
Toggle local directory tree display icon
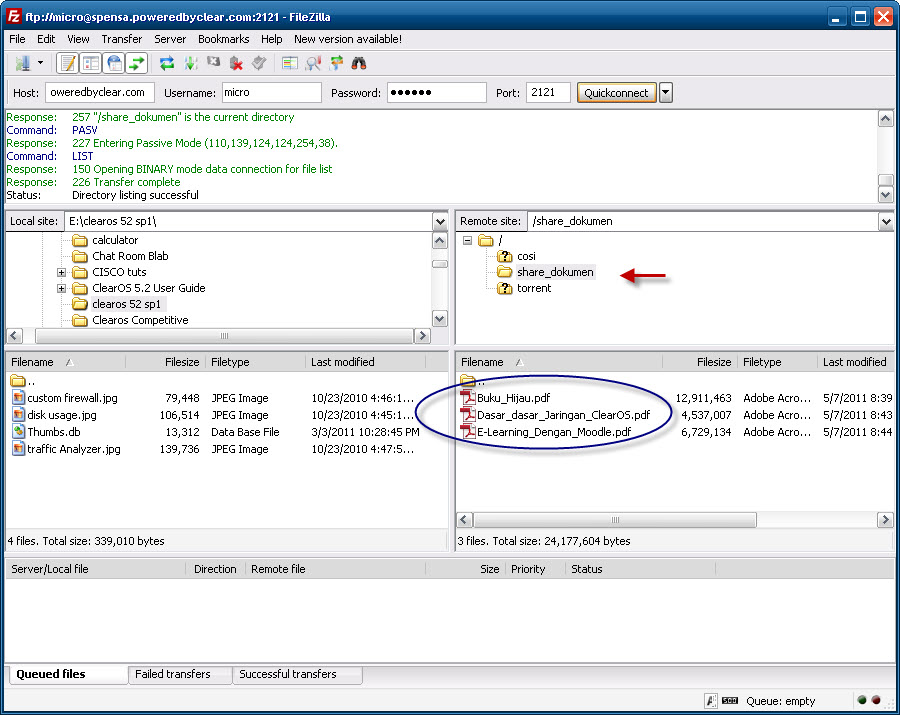[x=91, y=63]
